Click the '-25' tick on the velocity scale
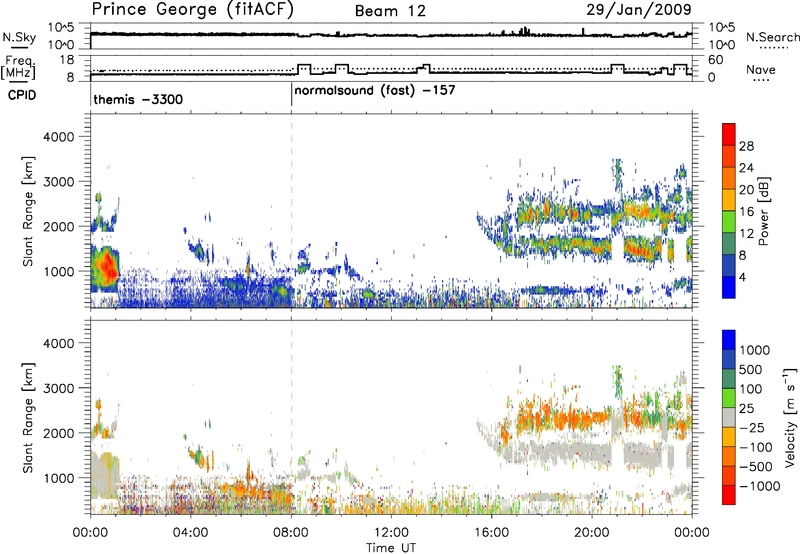The width and height of the screenshot is (800, 554). coord(753,428)
